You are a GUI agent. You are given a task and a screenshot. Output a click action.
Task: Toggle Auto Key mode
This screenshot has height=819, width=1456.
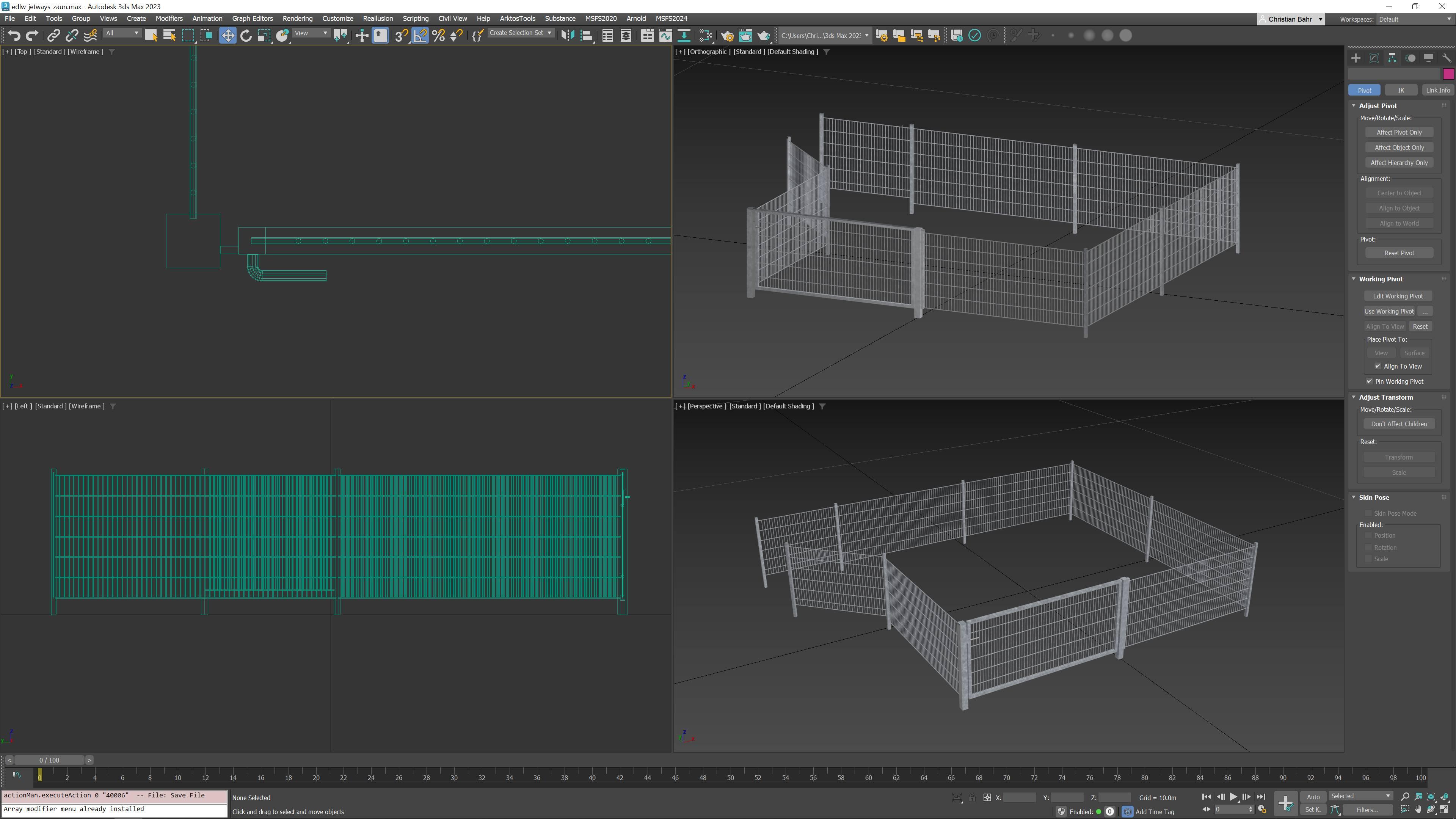point(1313,797)
